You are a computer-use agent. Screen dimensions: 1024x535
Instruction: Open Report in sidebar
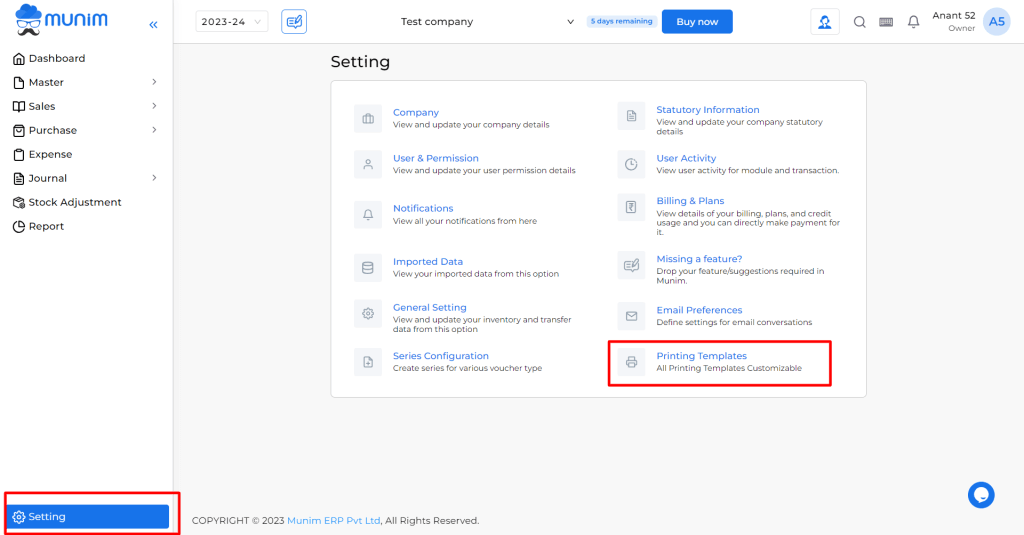click(x=46, y=227)
